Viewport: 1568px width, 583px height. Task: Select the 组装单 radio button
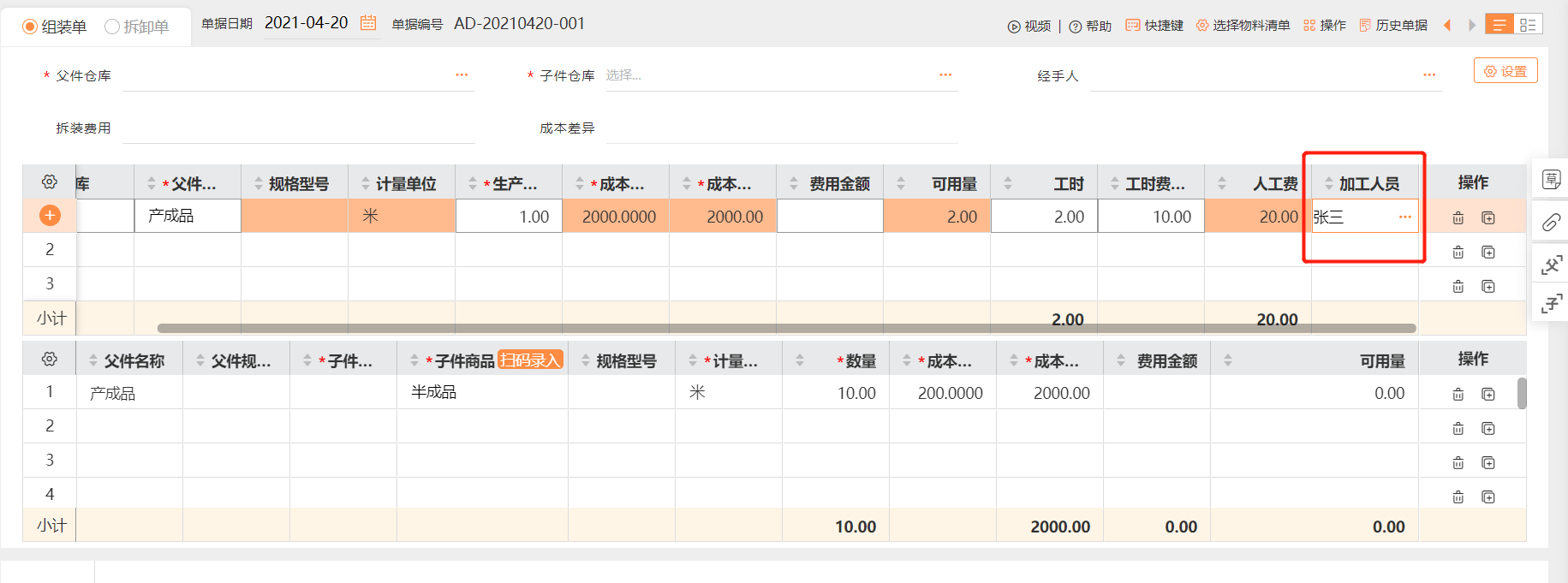pos(30,27)
